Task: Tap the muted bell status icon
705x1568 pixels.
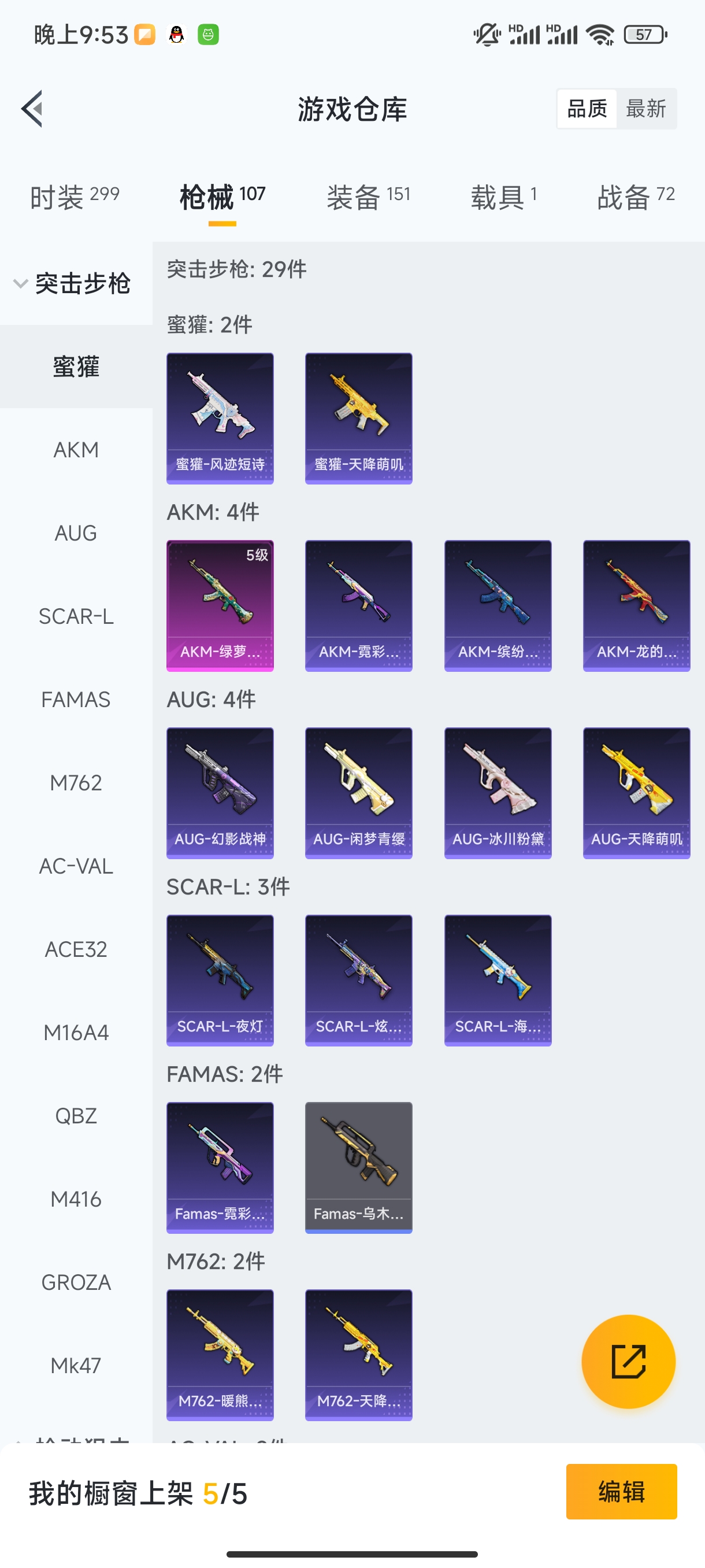Action: pyautogui.click(x=487, y=35)
